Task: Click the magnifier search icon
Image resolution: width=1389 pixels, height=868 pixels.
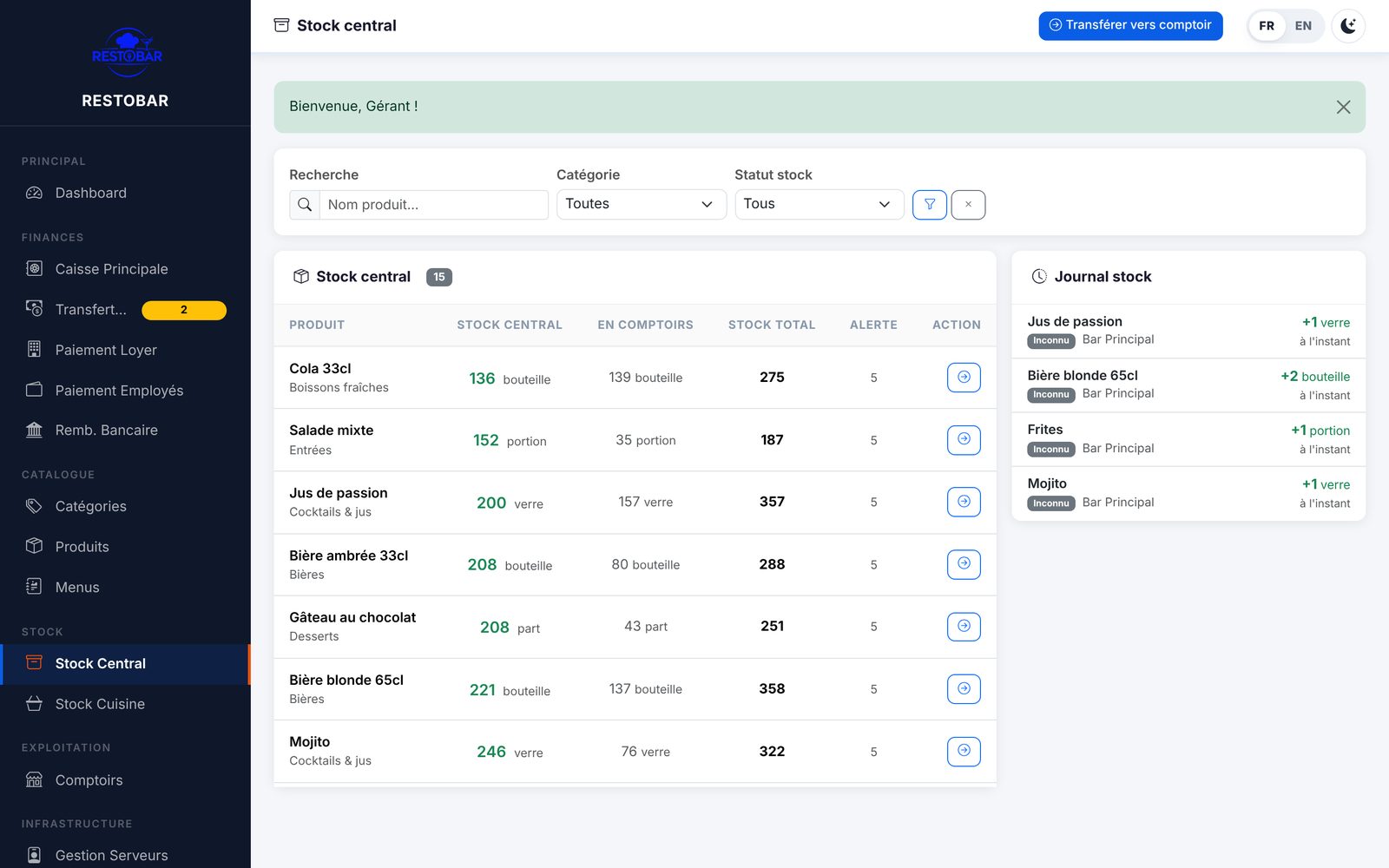Action: coord(305,205)
